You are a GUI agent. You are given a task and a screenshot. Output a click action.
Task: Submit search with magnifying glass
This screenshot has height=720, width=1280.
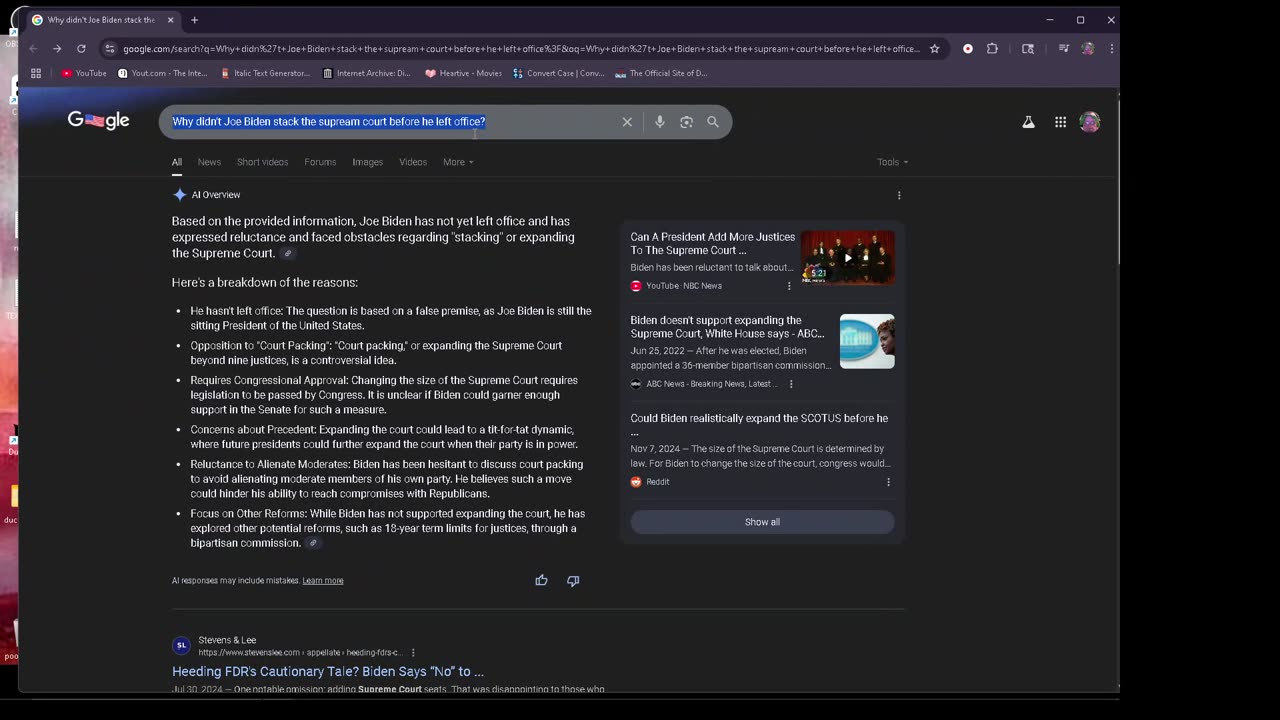(x=713, y=122)
